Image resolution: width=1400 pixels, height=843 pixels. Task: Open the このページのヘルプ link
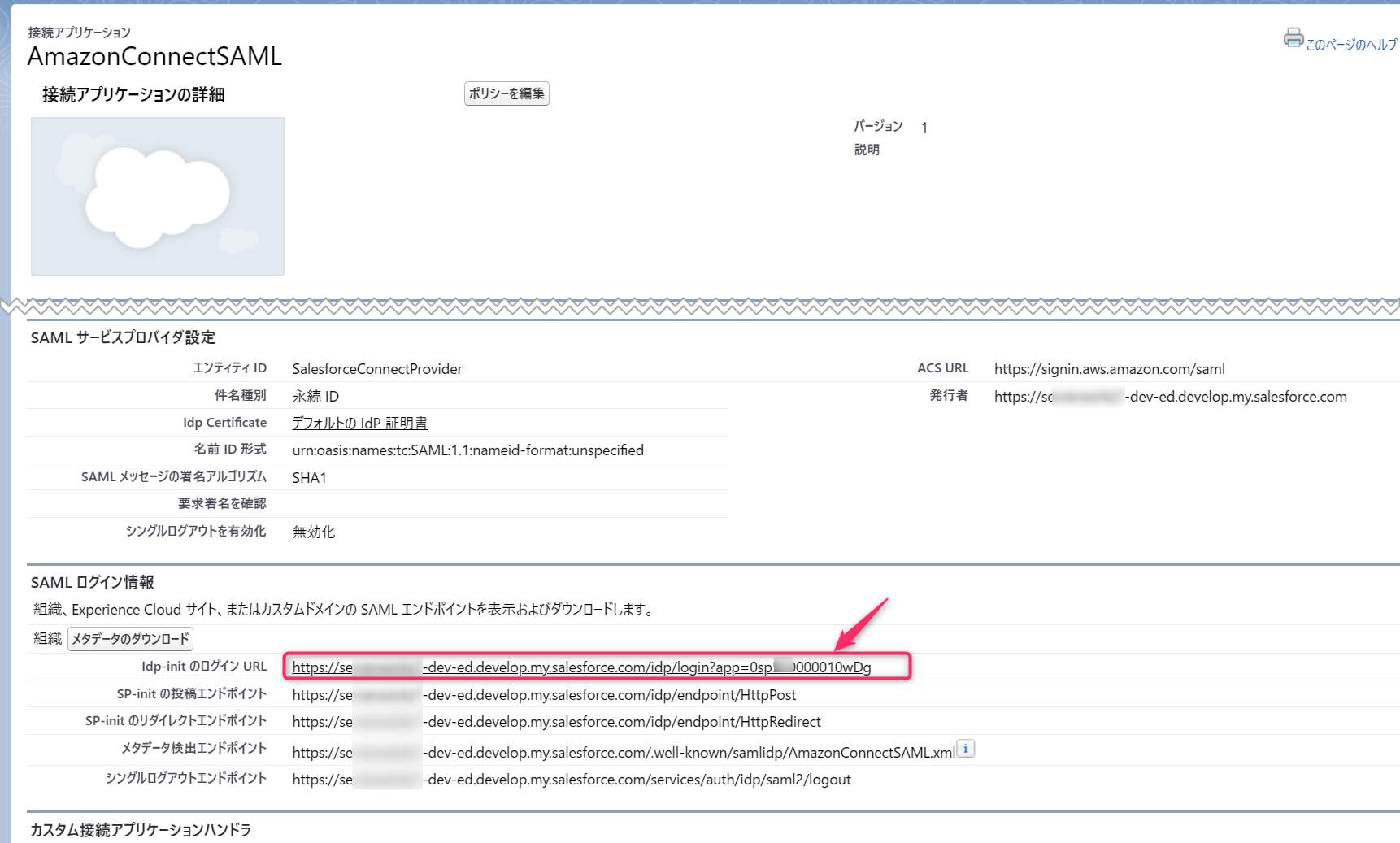[1352, 45]
